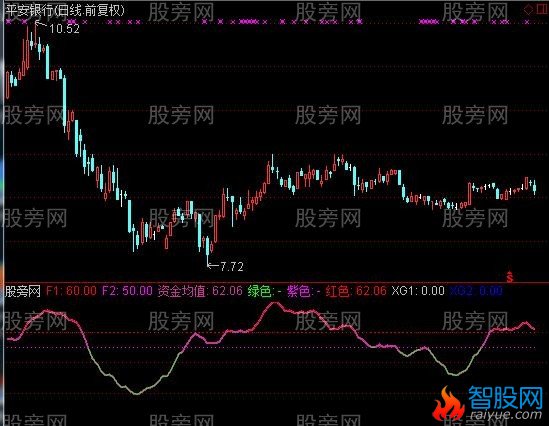This screenshot has width=549, height=426.
Task: Click the candlestick at the 10.52 peak
Action: click(x=36, y=35)
